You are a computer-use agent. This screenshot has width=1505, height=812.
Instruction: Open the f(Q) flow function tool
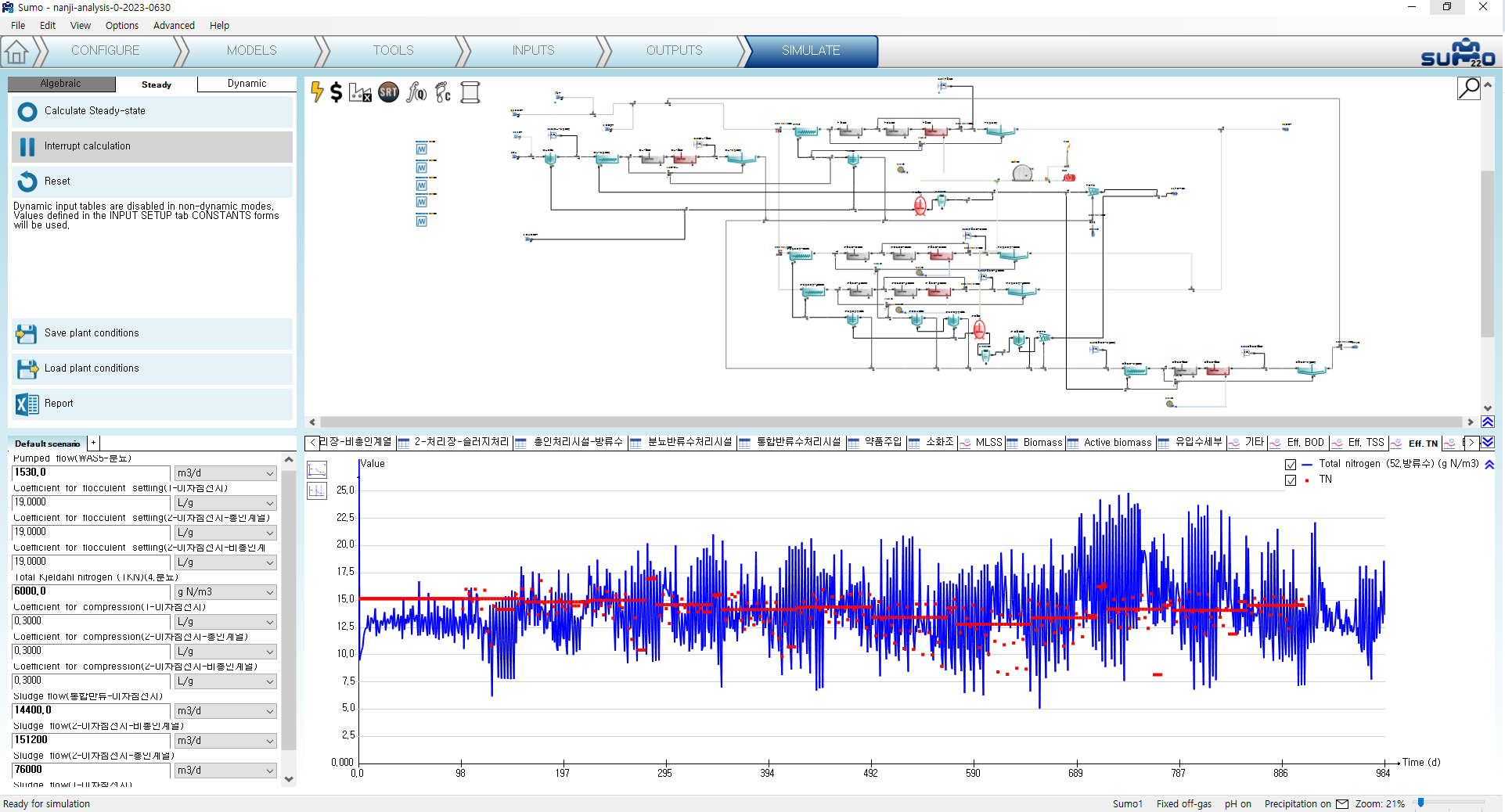[416, 92]
